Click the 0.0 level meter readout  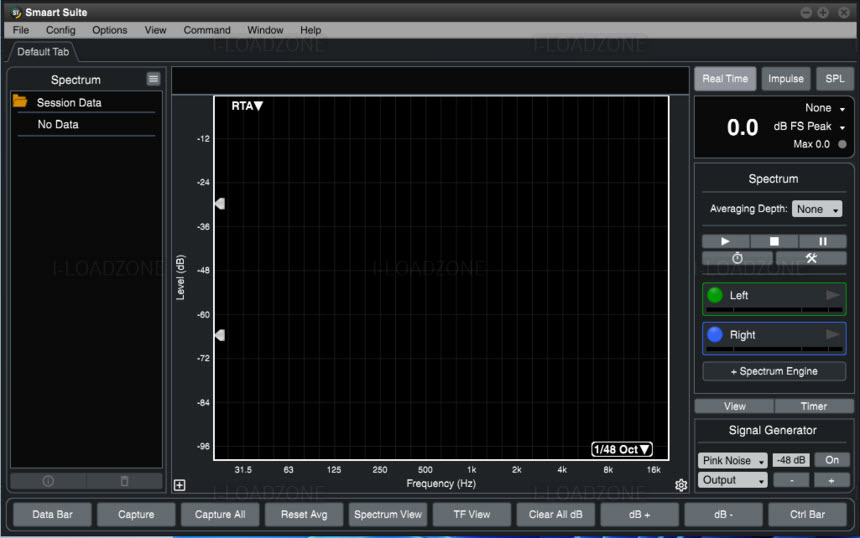pos(743,127)
